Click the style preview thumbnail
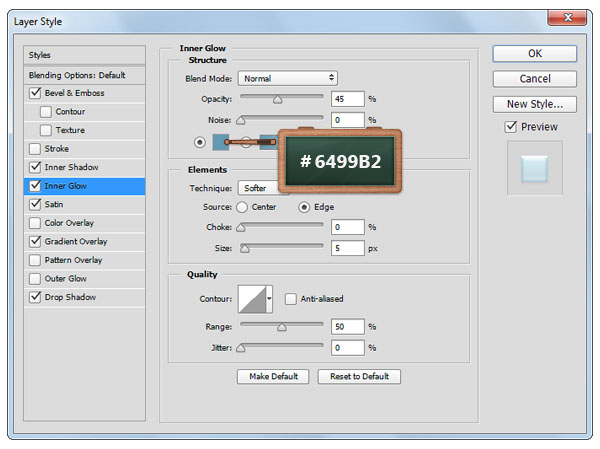The width and height of the screenshot is (600, 449). (534, 168)
